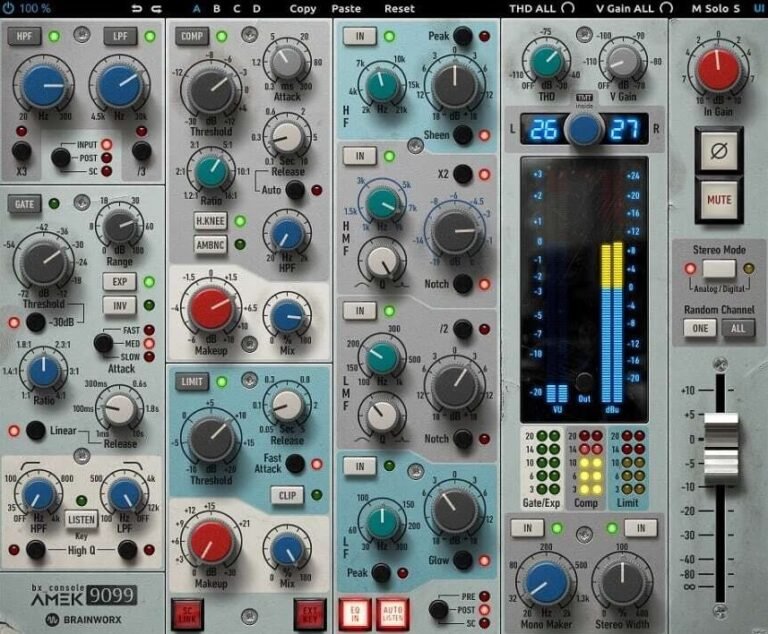
Task: Click Copy in the top bar
Action: click(303, 8)
